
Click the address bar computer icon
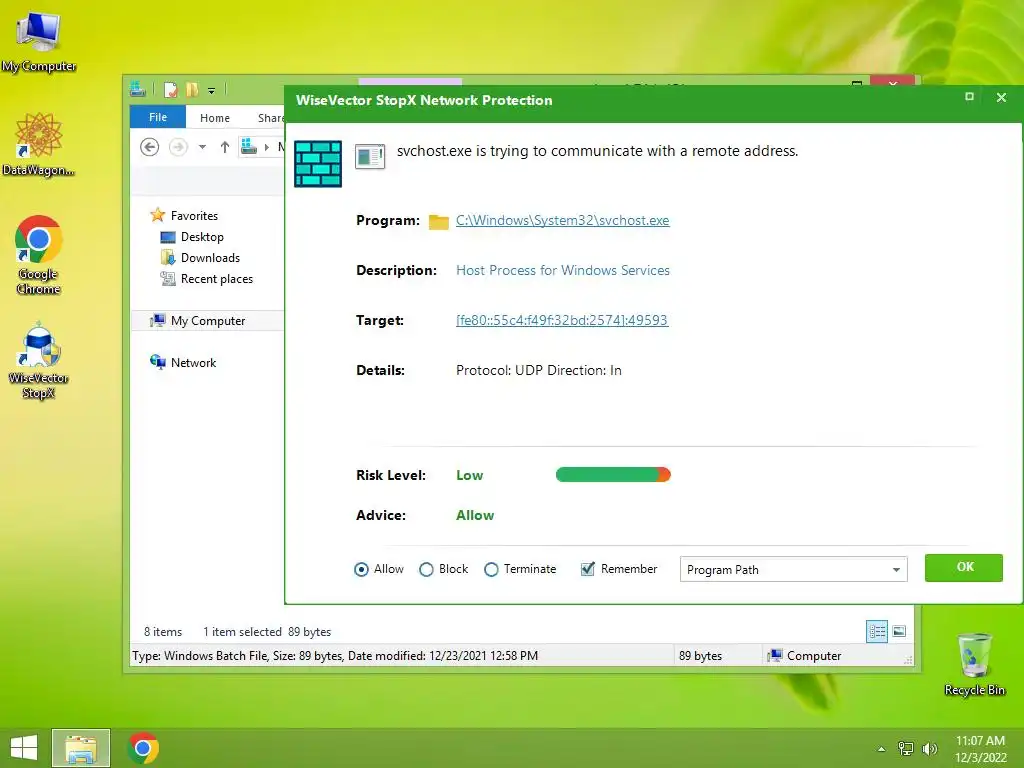pyautogui.click(x=249, y=147)
